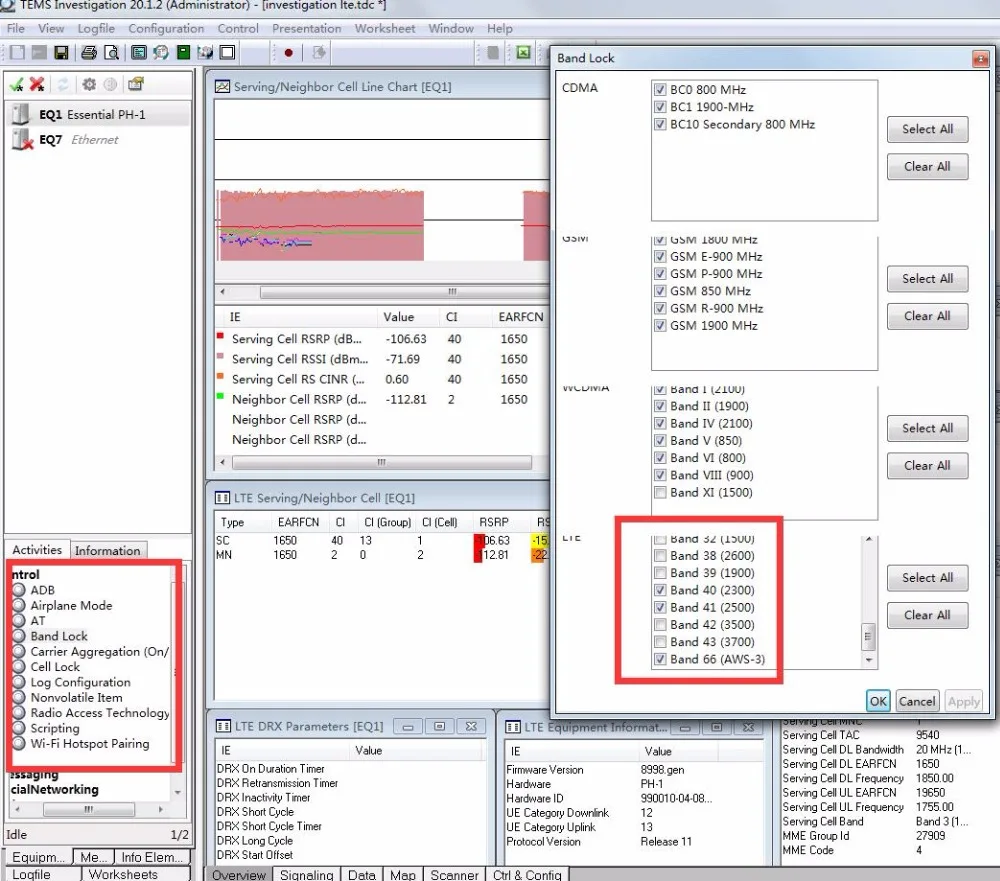Click the EQ7 Ethernet device icon
The width and height of the screenshot is (1000, 881).
click(22, 139)
